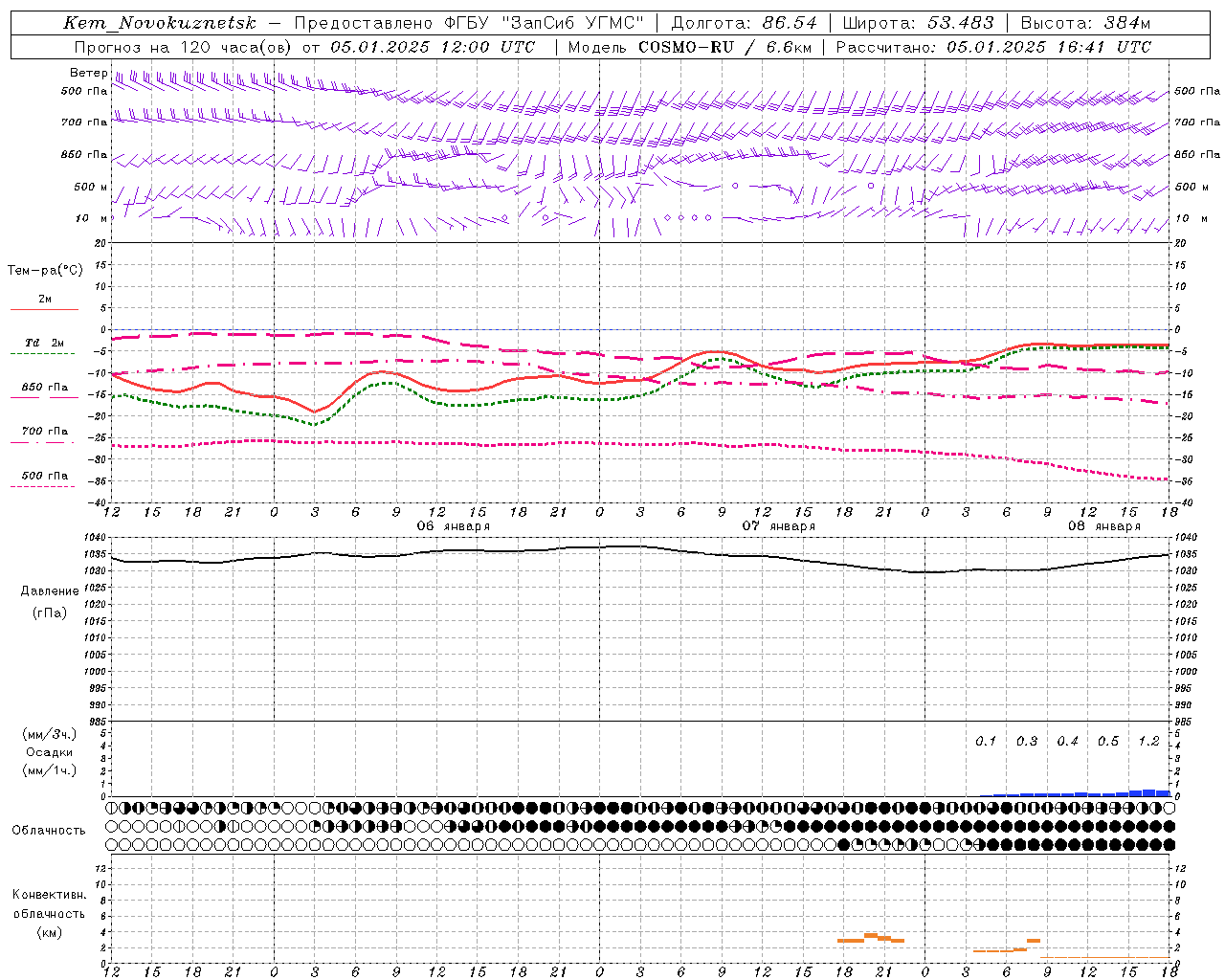Click the black pressure curve line
This screenshot has height=980, width=1225.
639,546
